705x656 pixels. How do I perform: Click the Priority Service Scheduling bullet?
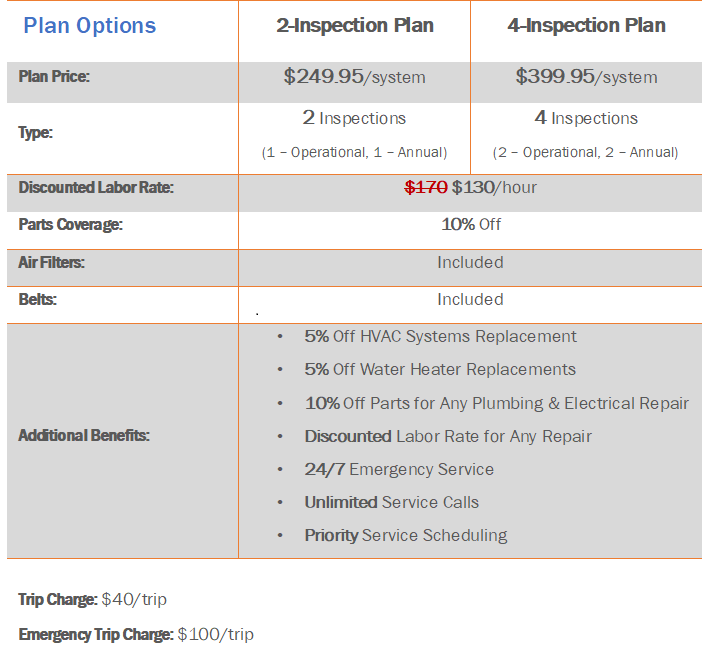406,536
